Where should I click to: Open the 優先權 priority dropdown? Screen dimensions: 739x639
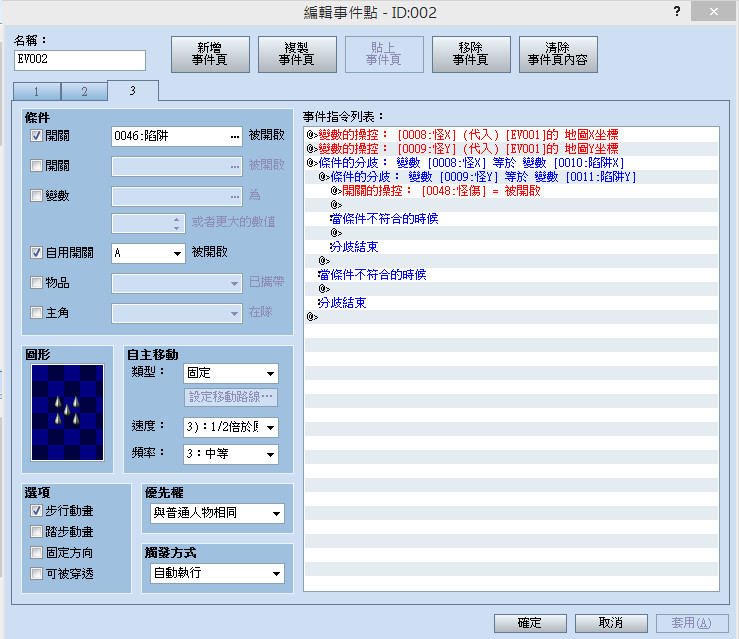217,513
